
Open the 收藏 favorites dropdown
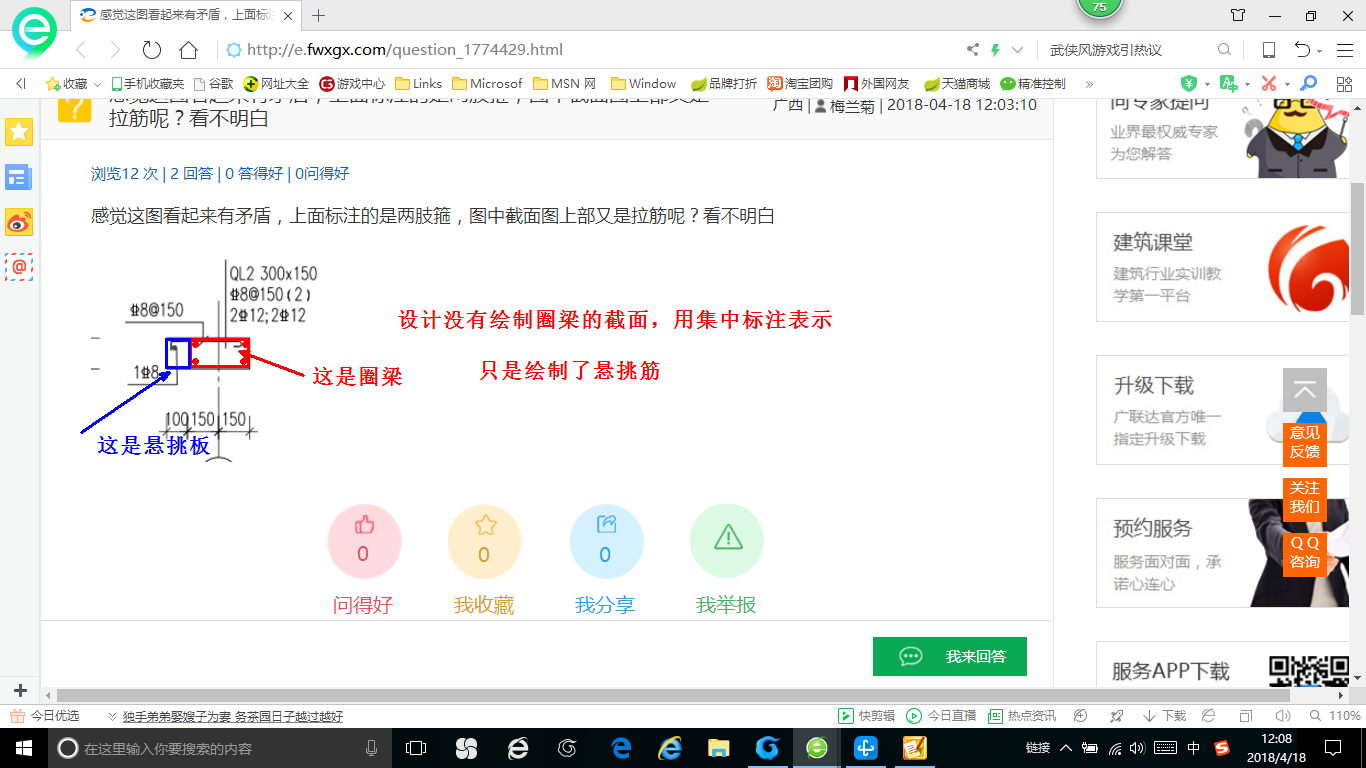tap(73, 84)
